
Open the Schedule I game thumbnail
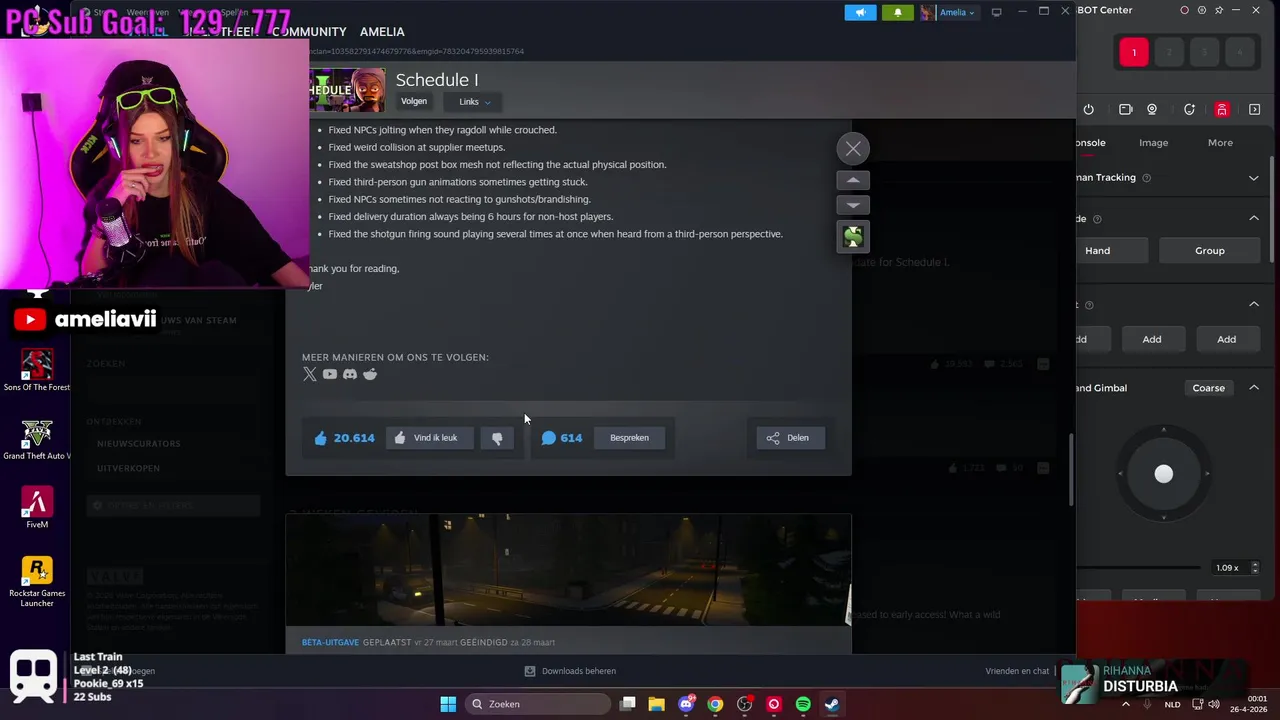[x=346, y=90]
